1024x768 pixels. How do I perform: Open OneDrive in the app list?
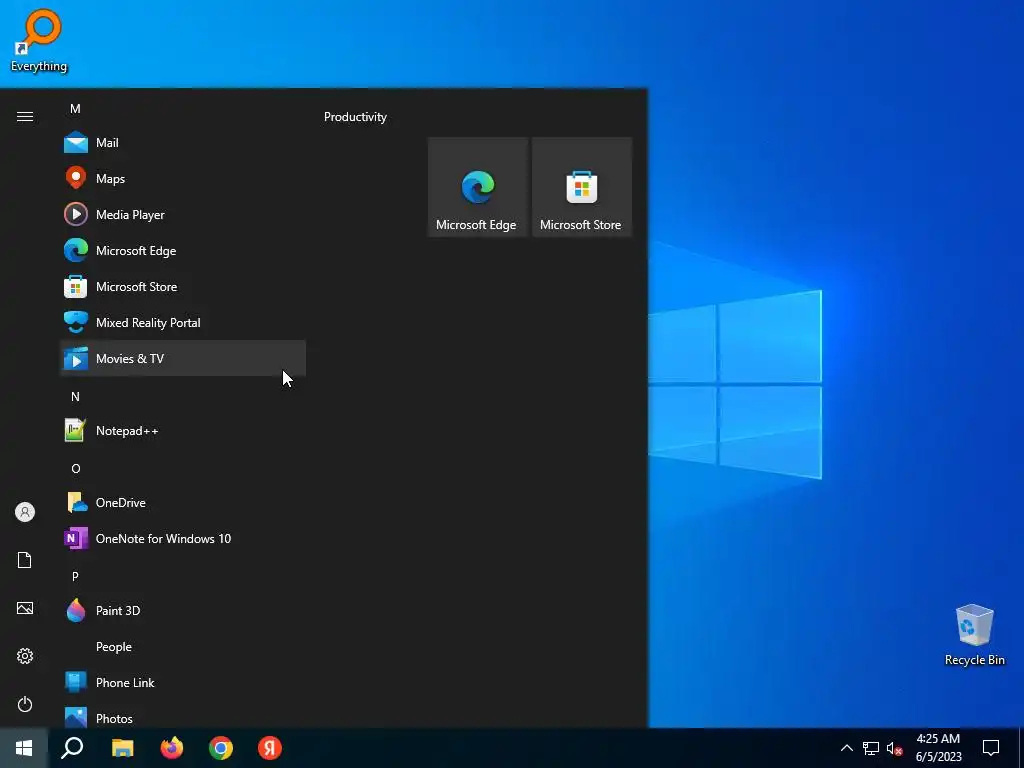tap(183, 502)
